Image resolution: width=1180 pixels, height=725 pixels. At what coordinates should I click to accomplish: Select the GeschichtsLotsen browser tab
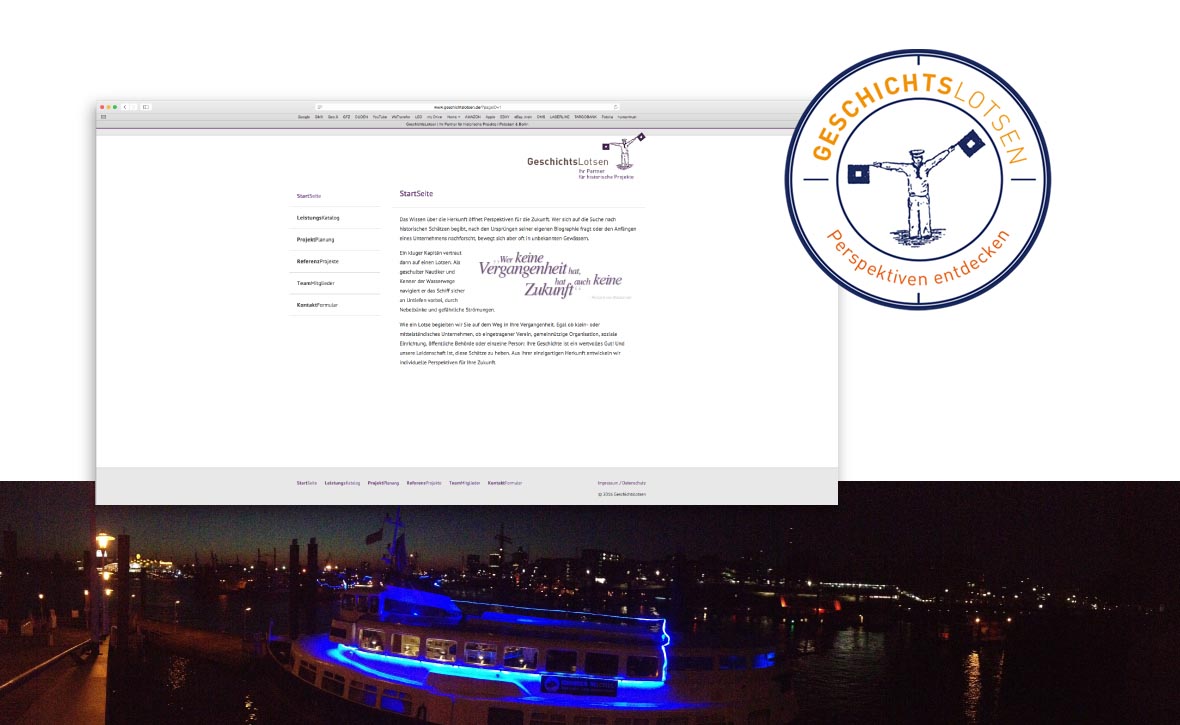pyautogui.click(x=467, y=124)
